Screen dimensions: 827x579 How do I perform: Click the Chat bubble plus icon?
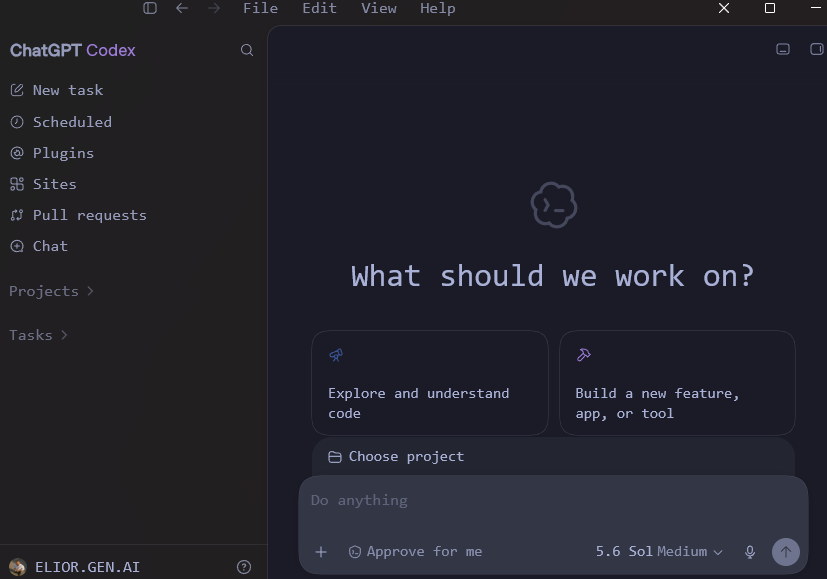(17, 246)
